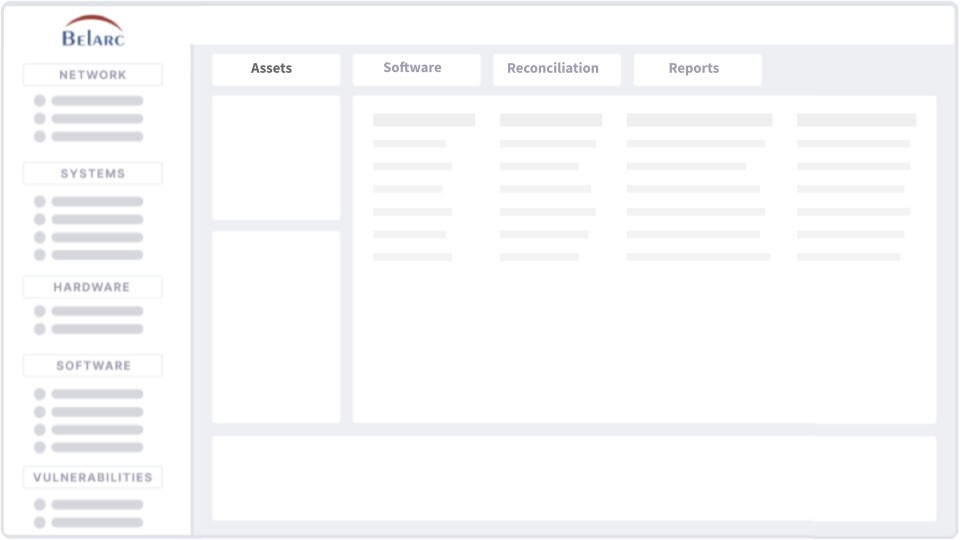Open the VULNERABILITIES sidebar section
Screen dimensions: 960x540
pos(93,478)
